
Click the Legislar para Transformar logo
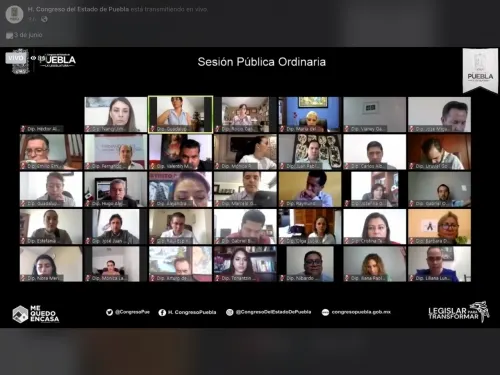[459, 312]
